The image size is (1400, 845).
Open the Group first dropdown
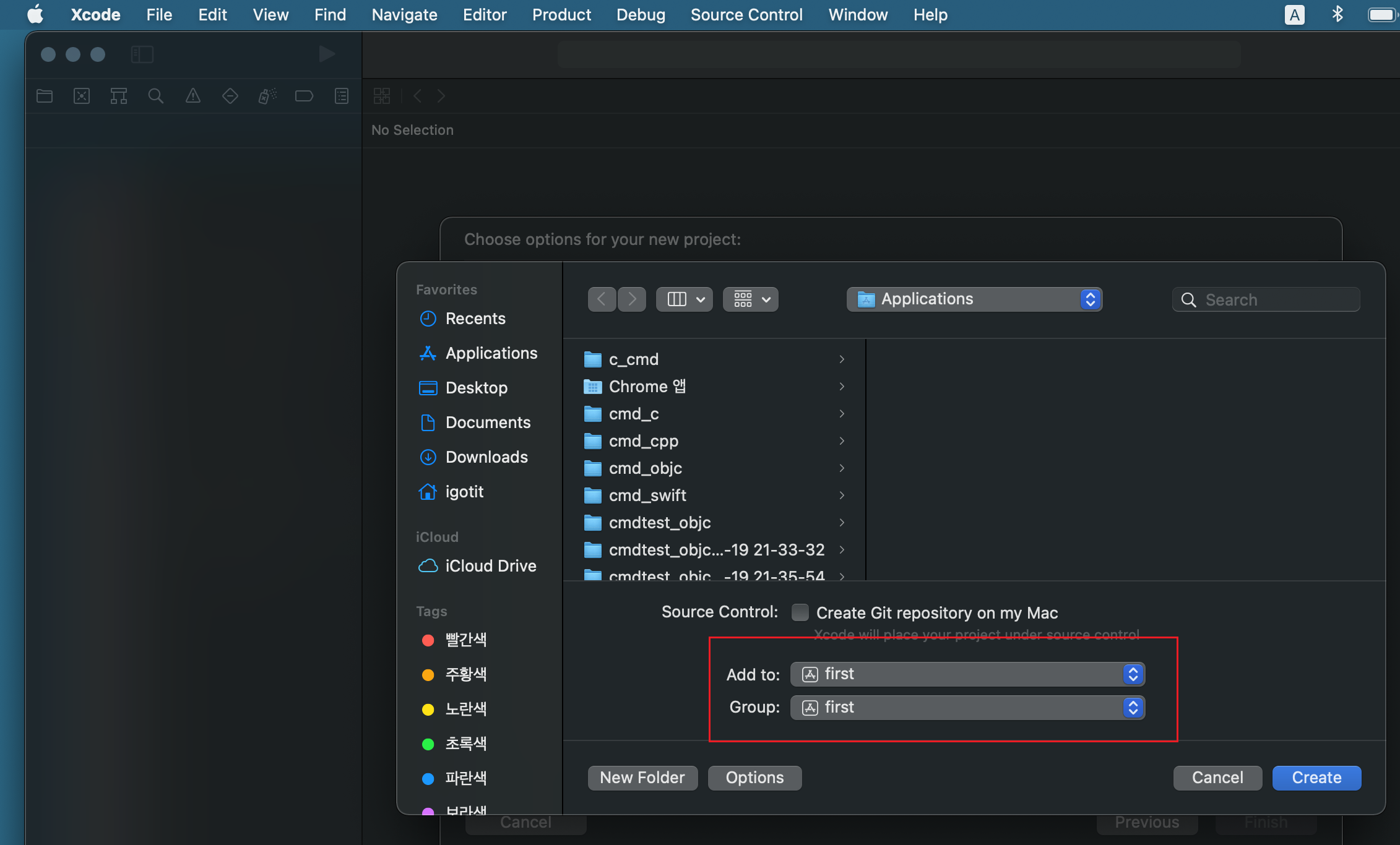pyautogui.click(x=967, y=708)
